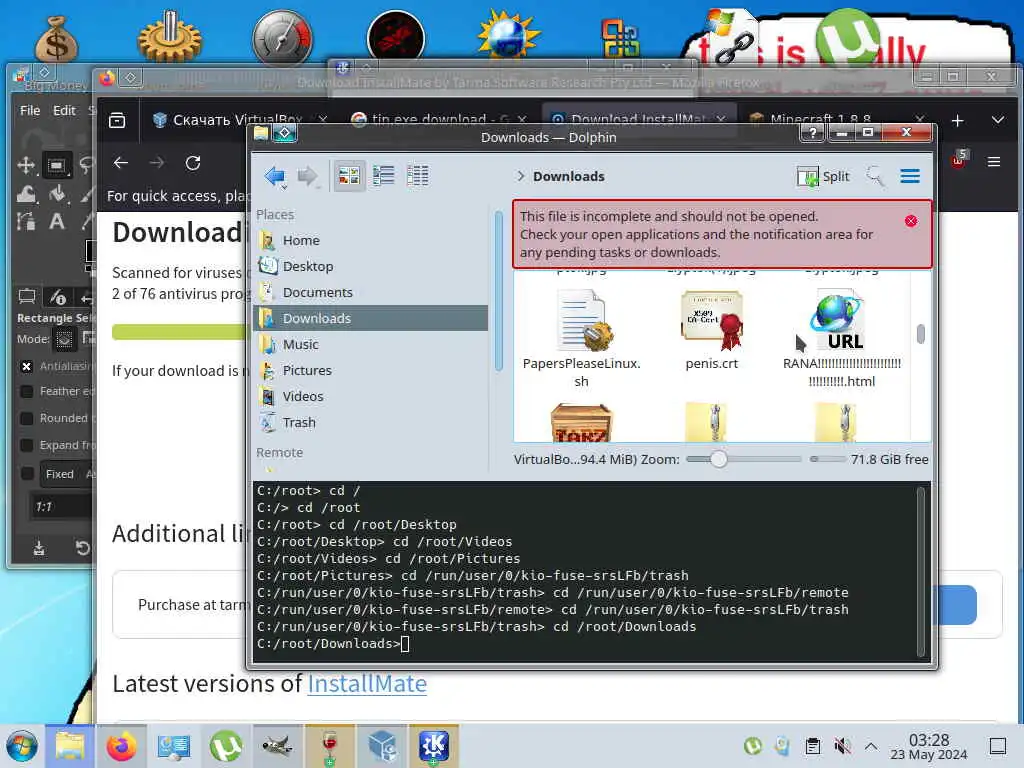Screen dimensions: 1024x768
Task: Open Start menu orb on taskbar
Action: (x=22, y=746)
